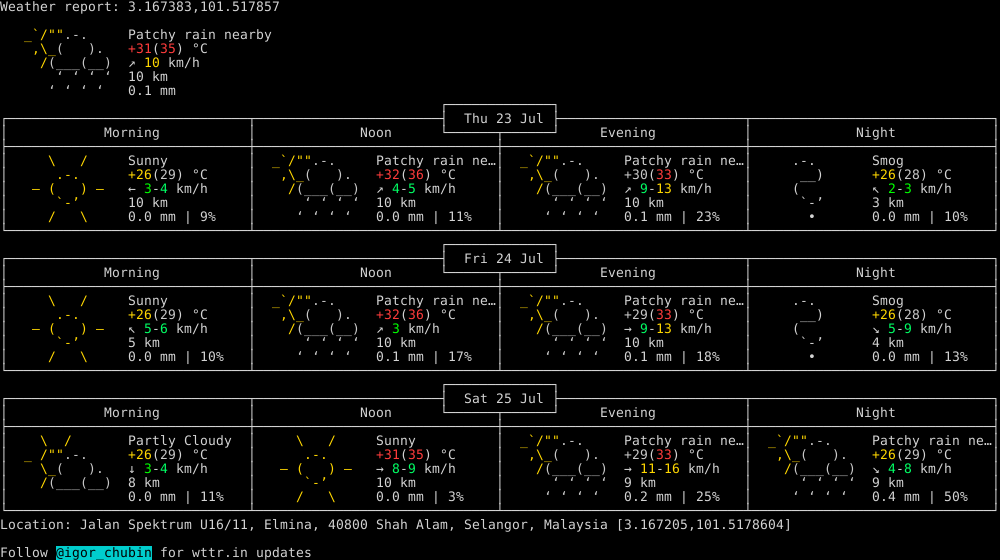Viewport: 1000px width, 560px height.
Task: Click visibility 8 km for Saturday Morning
Action: [143, 483]
